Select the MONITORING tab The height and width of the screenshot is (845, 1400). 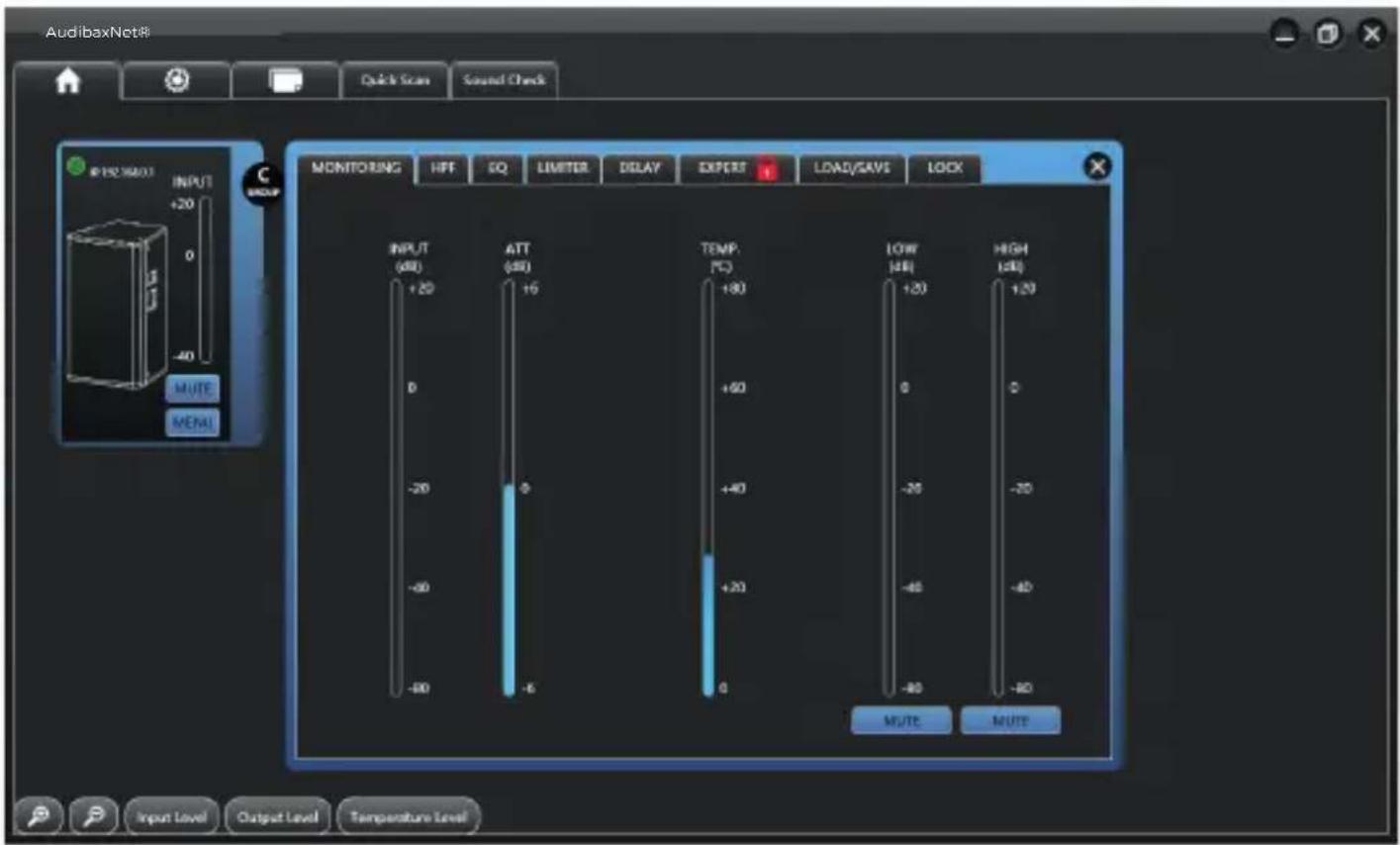(356, 168)
